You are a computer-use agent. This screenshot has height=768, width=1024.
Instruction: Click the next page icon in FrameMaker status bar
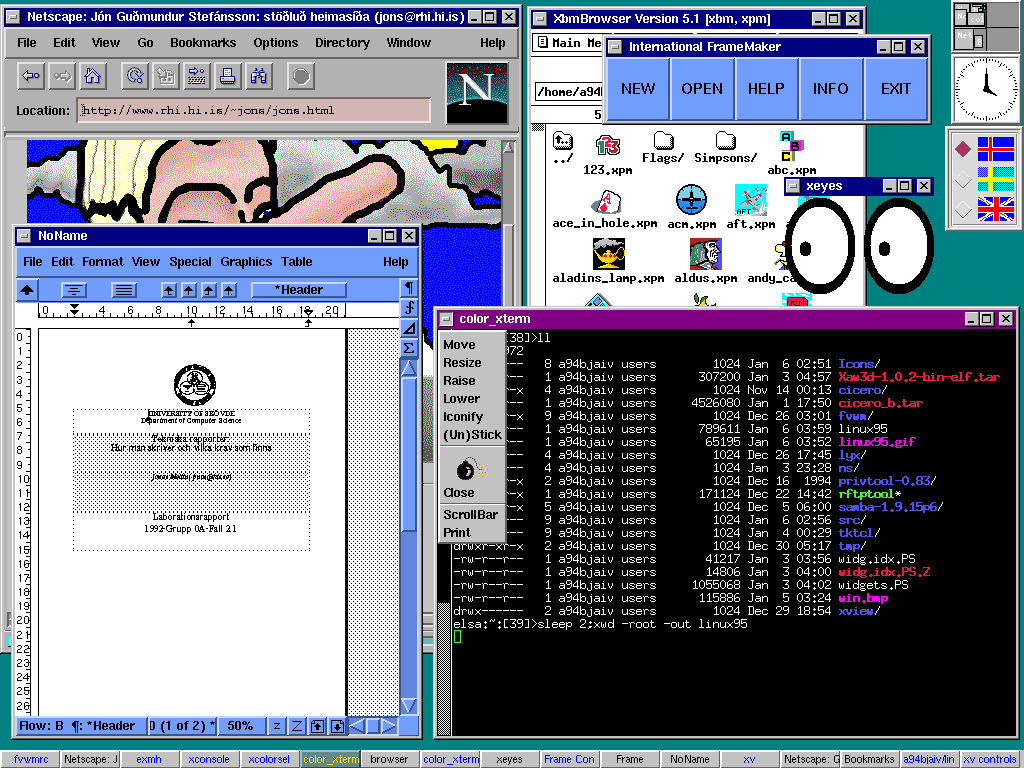click(x=337, y=726)
